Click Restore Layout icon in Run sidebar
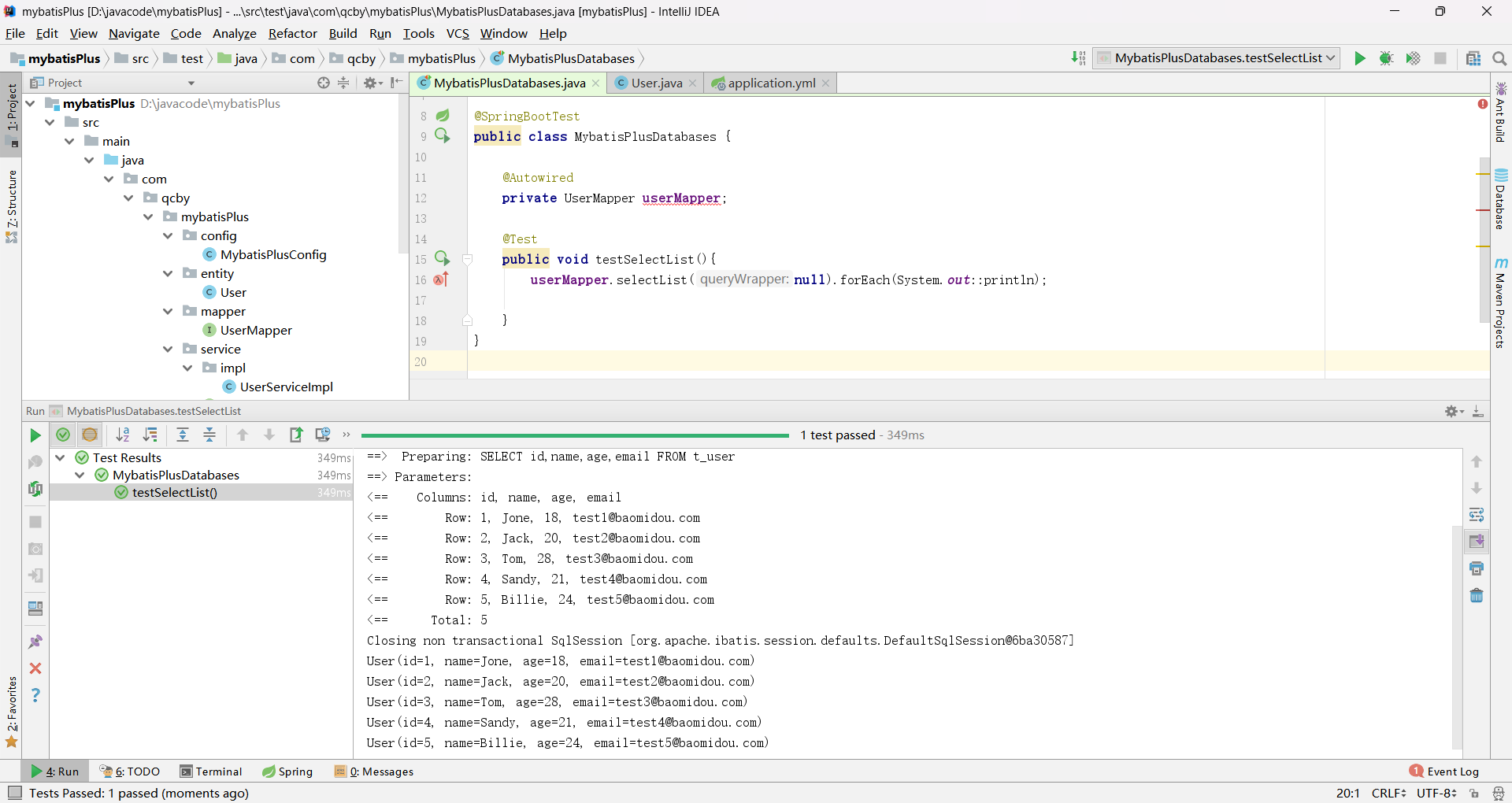 coord(35,609)
